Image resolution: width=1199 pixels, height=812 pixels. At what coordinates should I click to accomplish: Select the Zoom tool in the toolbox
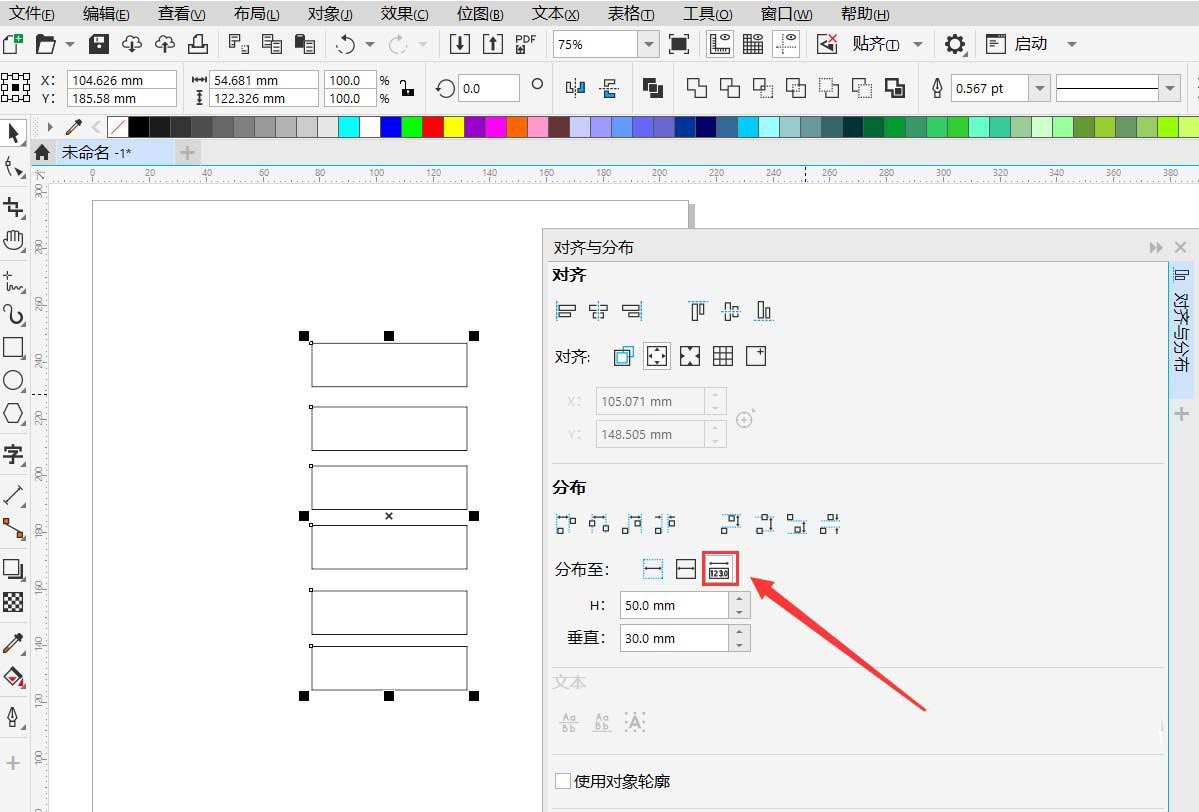click(x=14, y=240)
